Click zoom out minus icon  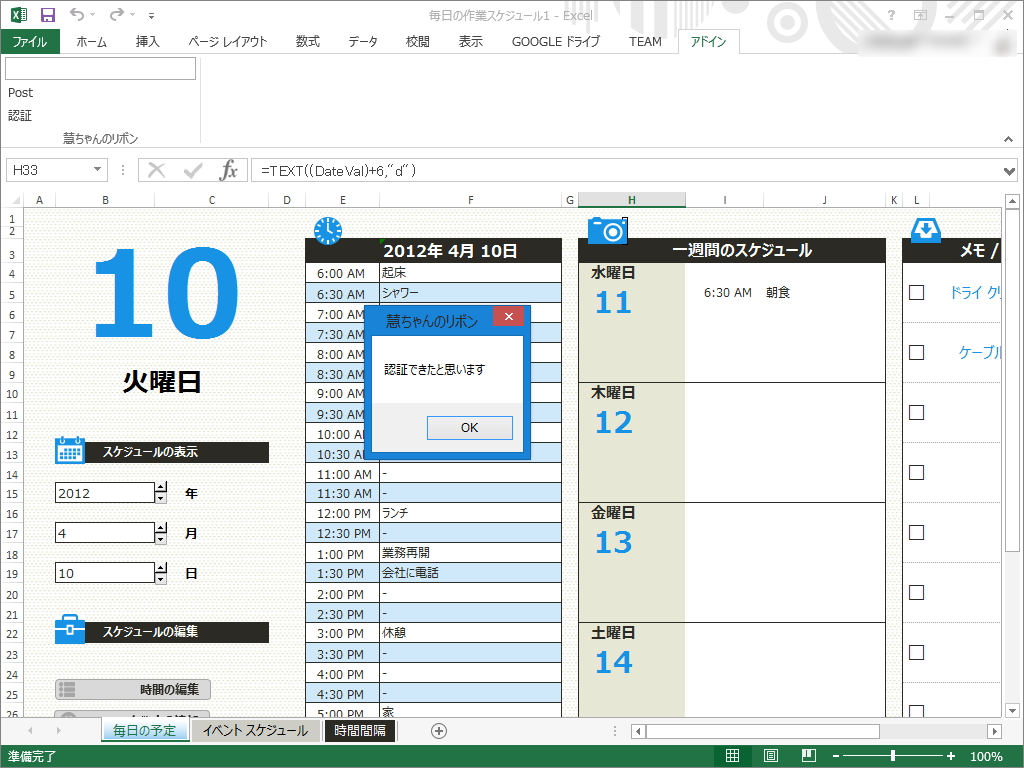(836, 756)
